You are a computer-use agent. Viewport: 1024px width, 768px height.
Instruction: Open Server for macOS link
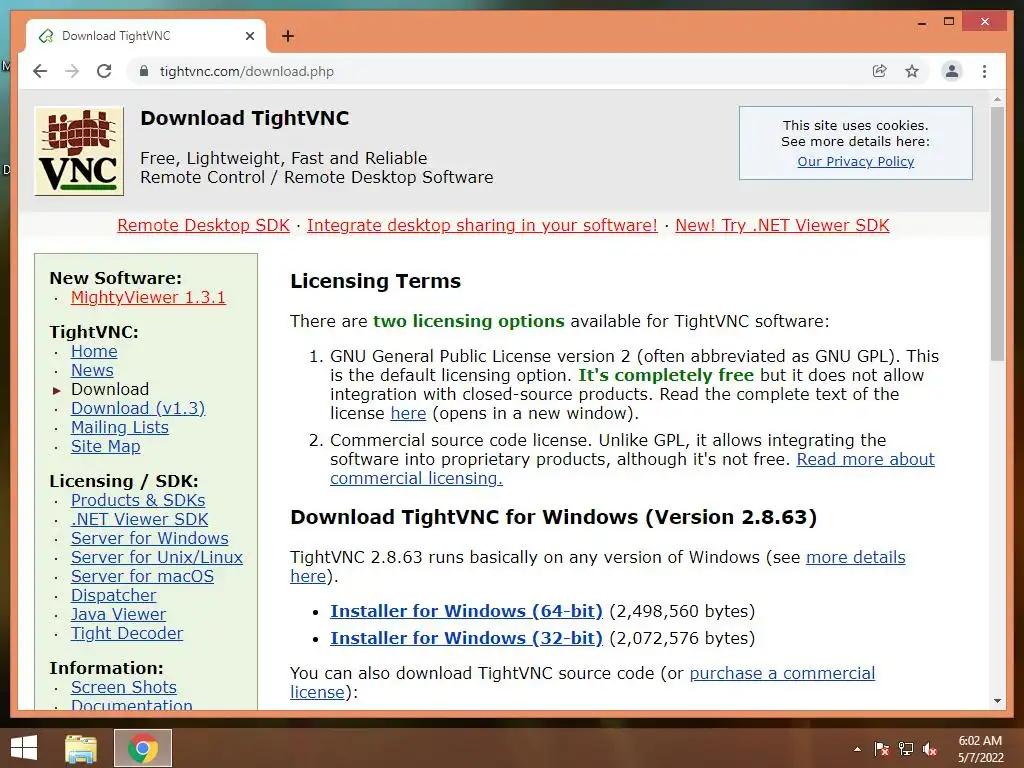click(x=142, y=576)
